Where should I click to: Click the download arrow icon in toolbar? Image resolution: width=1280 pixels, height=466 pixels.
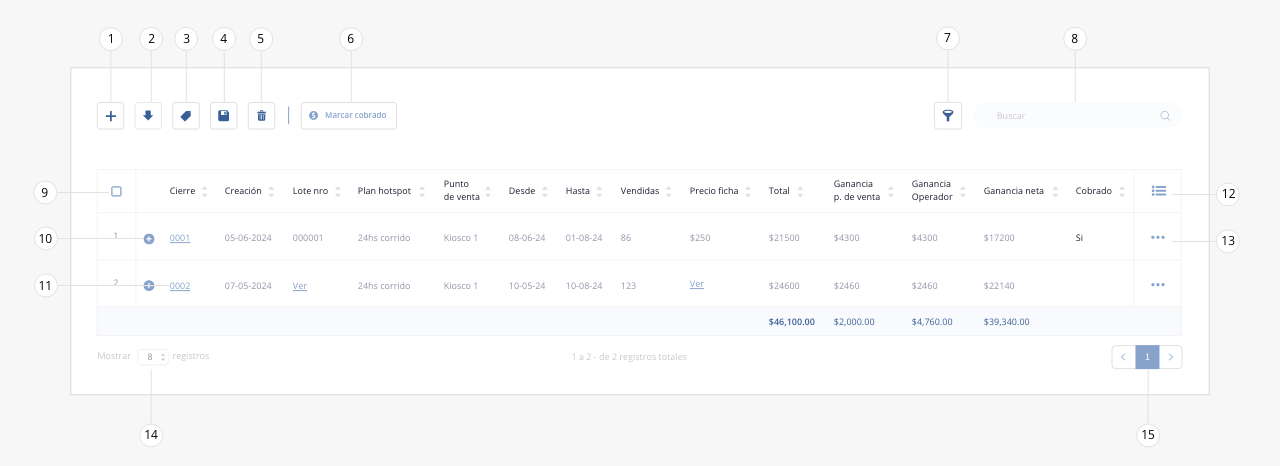(148, 116)
